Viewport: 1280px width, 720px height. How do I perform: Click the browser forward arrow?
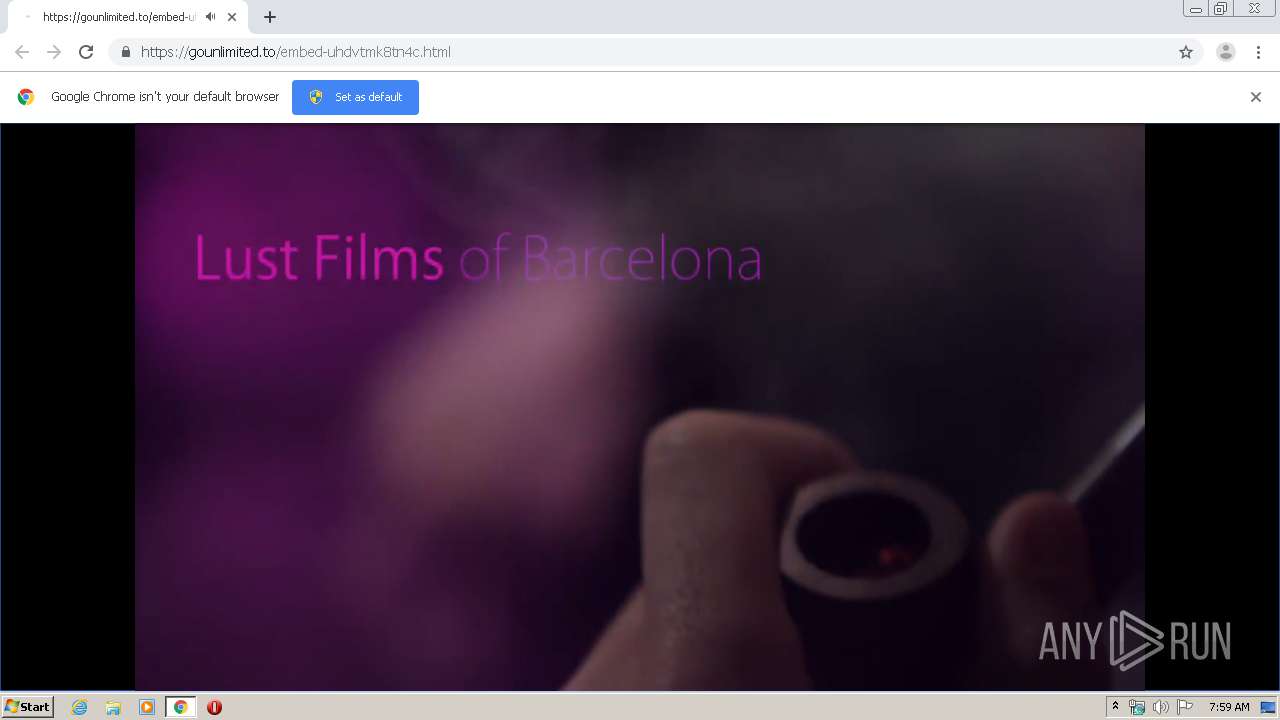(x=54, y=52)
